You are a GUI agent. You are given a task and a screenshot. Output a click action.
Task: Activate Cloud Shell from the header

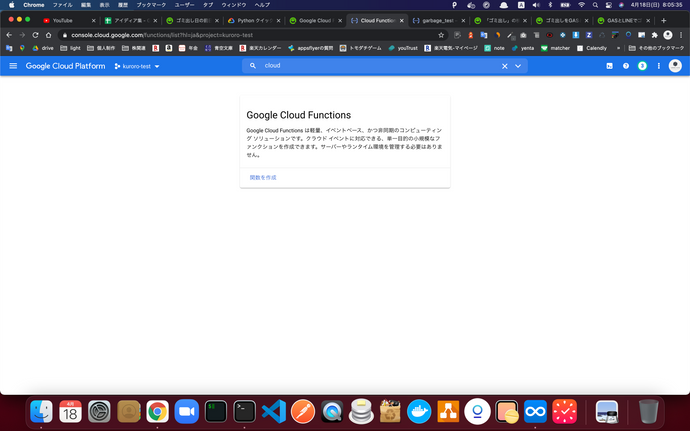point(609,66)
